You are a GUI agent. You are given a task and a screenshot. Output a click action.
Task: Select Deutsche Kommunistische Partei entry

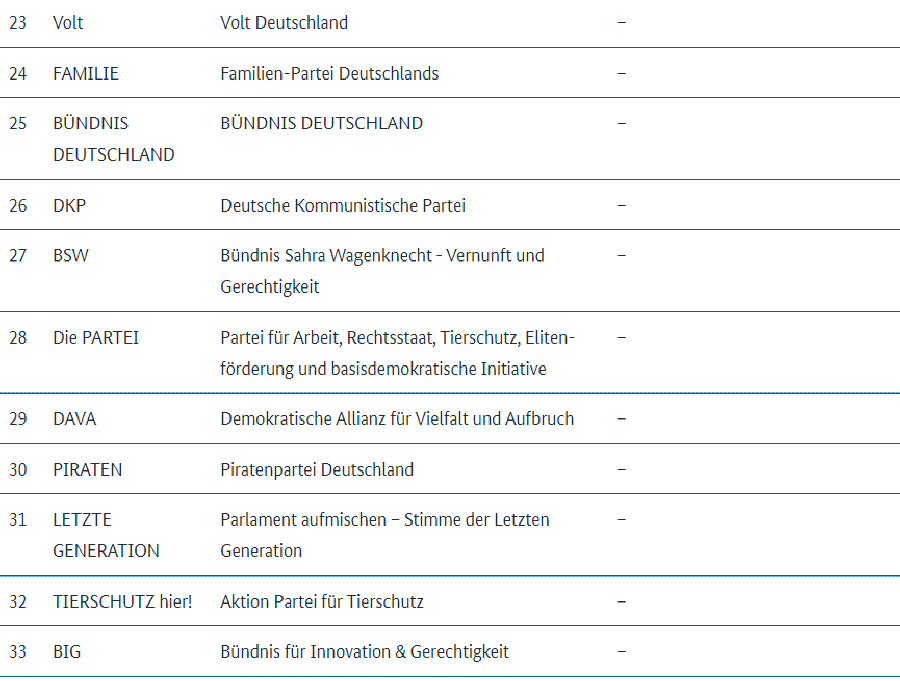tap(343, 205)
